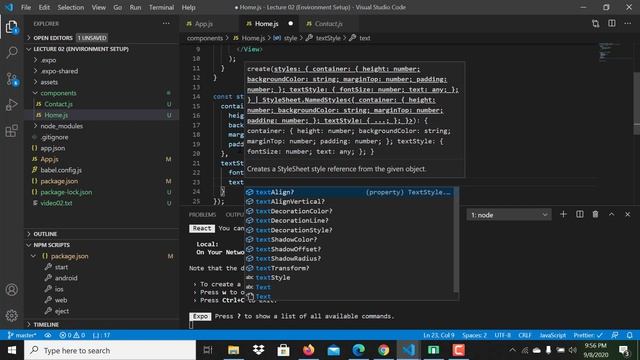Open notifications bell in status bar
Screen dimensions: 640x360
[630, 335]
